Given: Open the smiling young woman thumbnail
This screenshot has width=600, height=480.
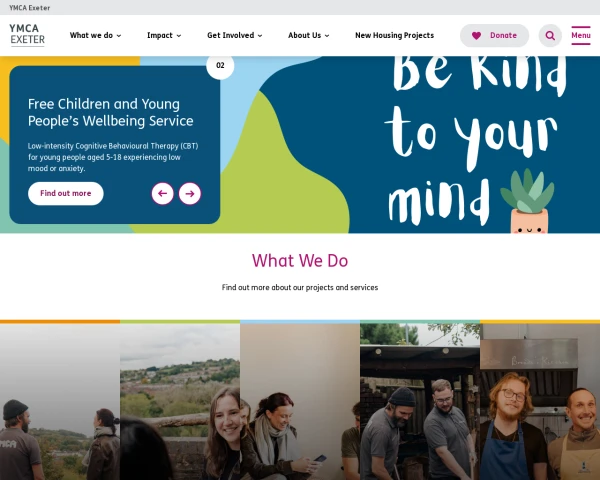Looking at the screenshot, I should [180, 400].
